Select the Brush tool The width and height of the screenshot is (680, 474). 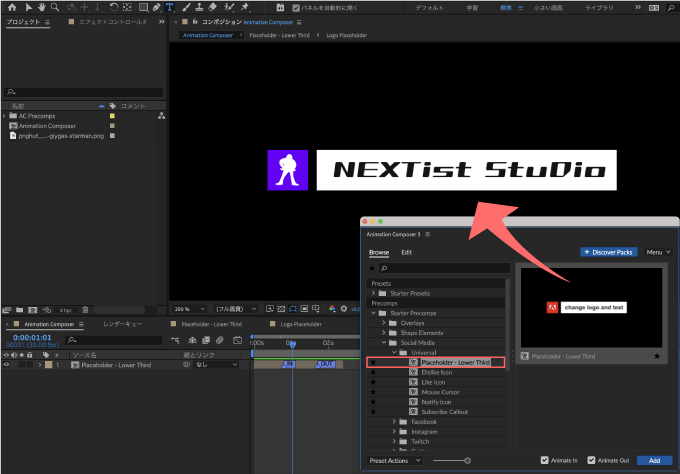186,7
